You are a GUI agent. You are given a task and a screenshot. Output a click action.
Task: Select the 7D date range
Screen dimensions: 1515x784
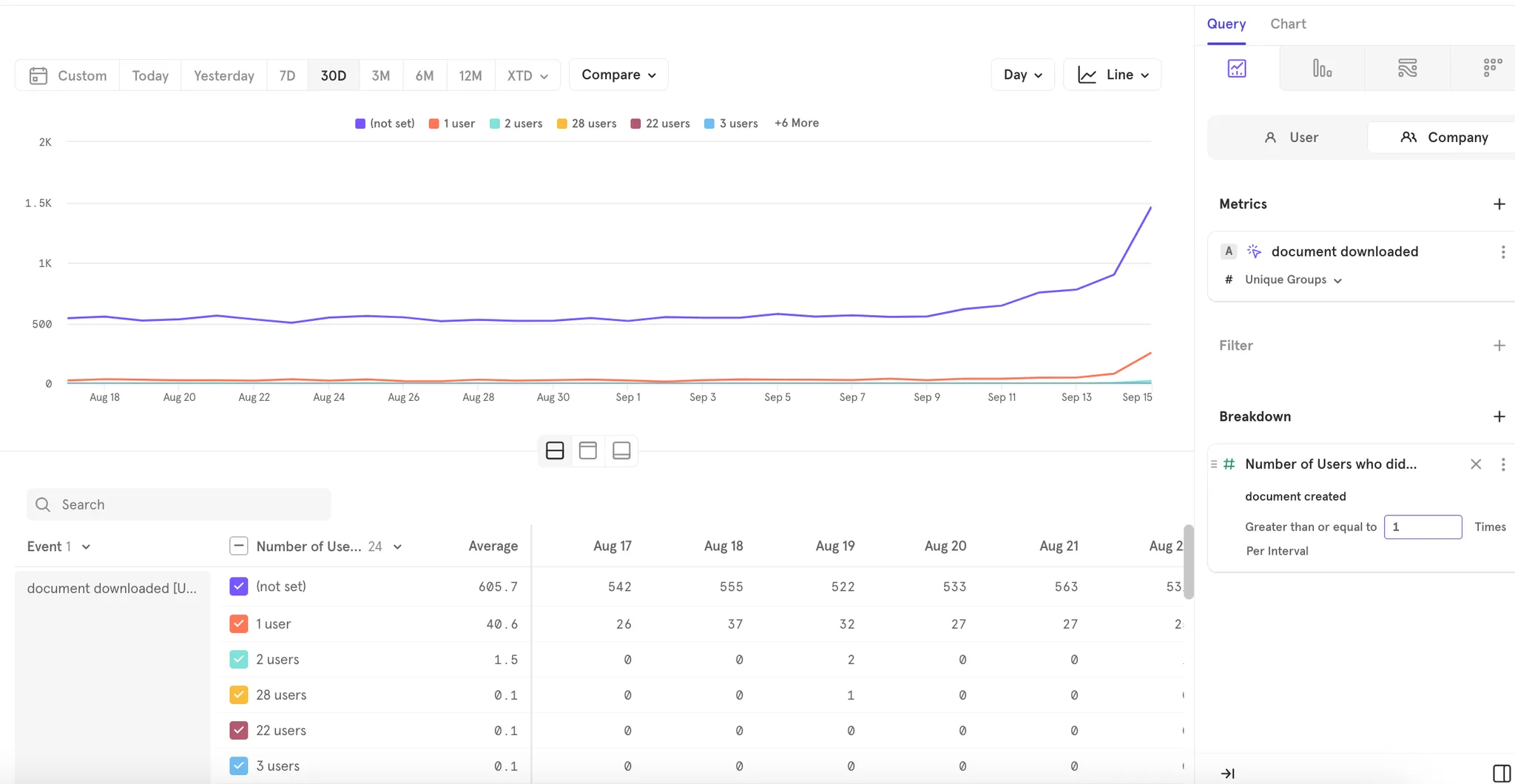[x=287, y=75]
